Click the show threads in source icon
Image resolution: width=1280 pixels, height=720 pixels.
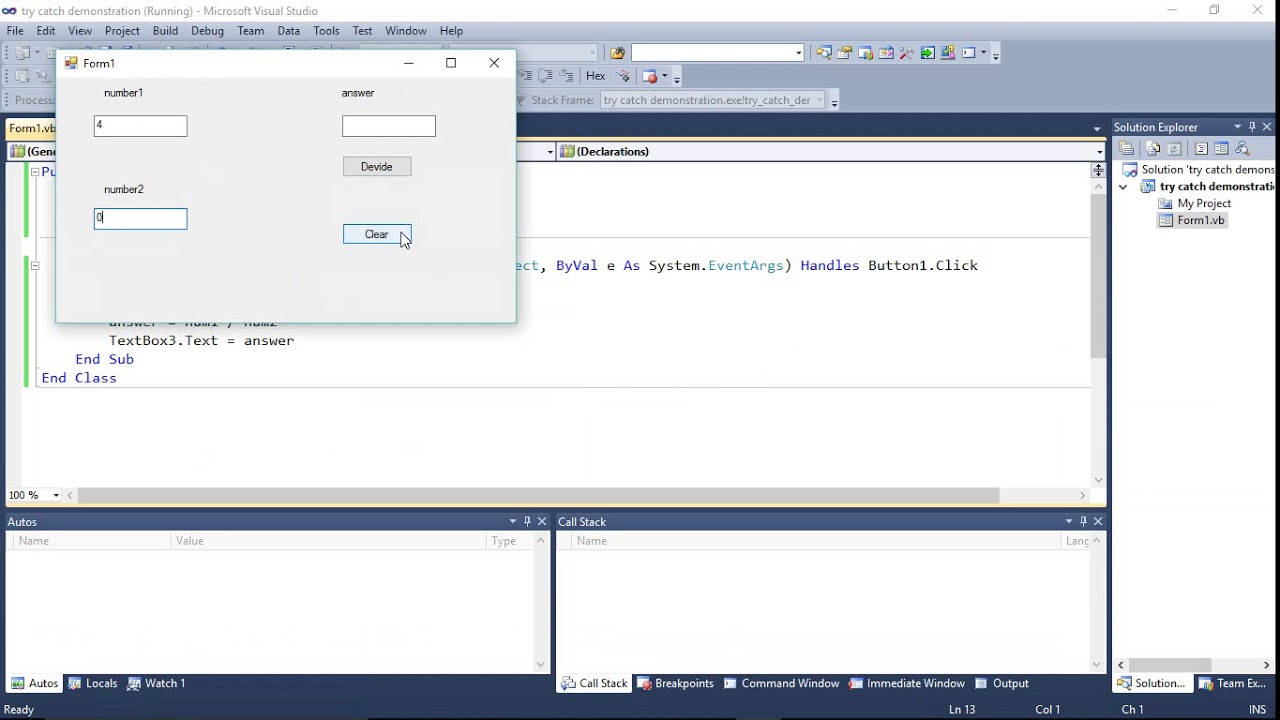(x=622, y=76)
